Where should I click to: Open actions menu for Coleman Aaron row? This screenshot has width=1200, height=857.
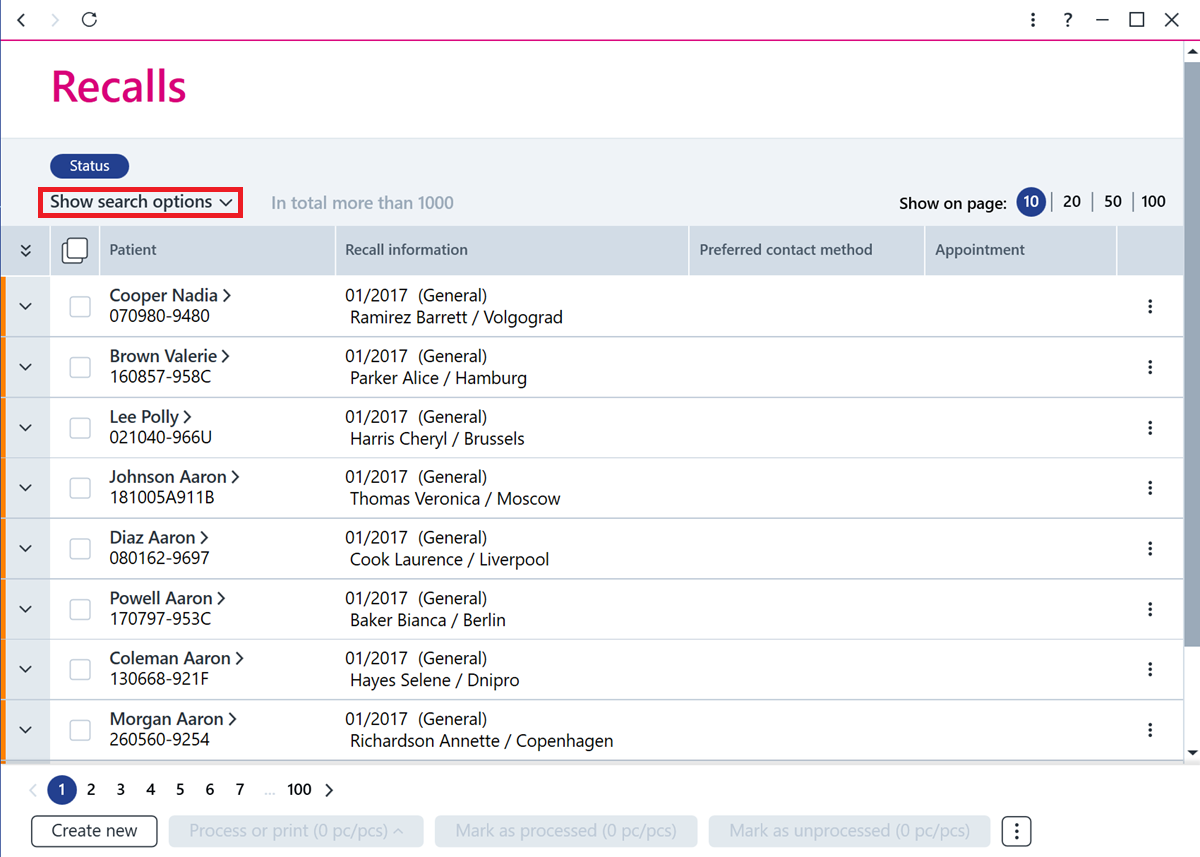1150,670
